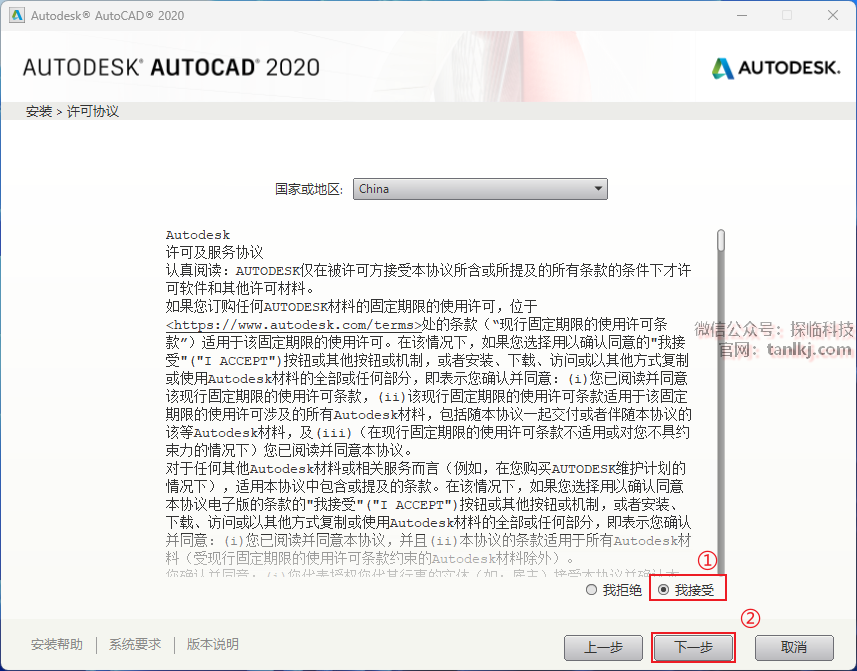This screenshot has height=671, width=857.
Task: Click the 许可协议 breadcrumb text
Action: [93, 111]
